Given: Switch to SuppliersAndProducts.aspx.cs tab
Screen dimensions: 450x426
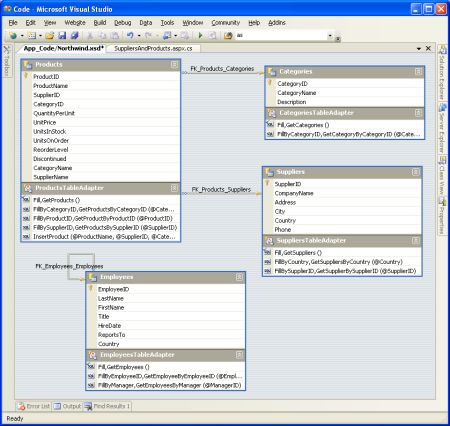Looking at the screenshot, I should 153,48.
